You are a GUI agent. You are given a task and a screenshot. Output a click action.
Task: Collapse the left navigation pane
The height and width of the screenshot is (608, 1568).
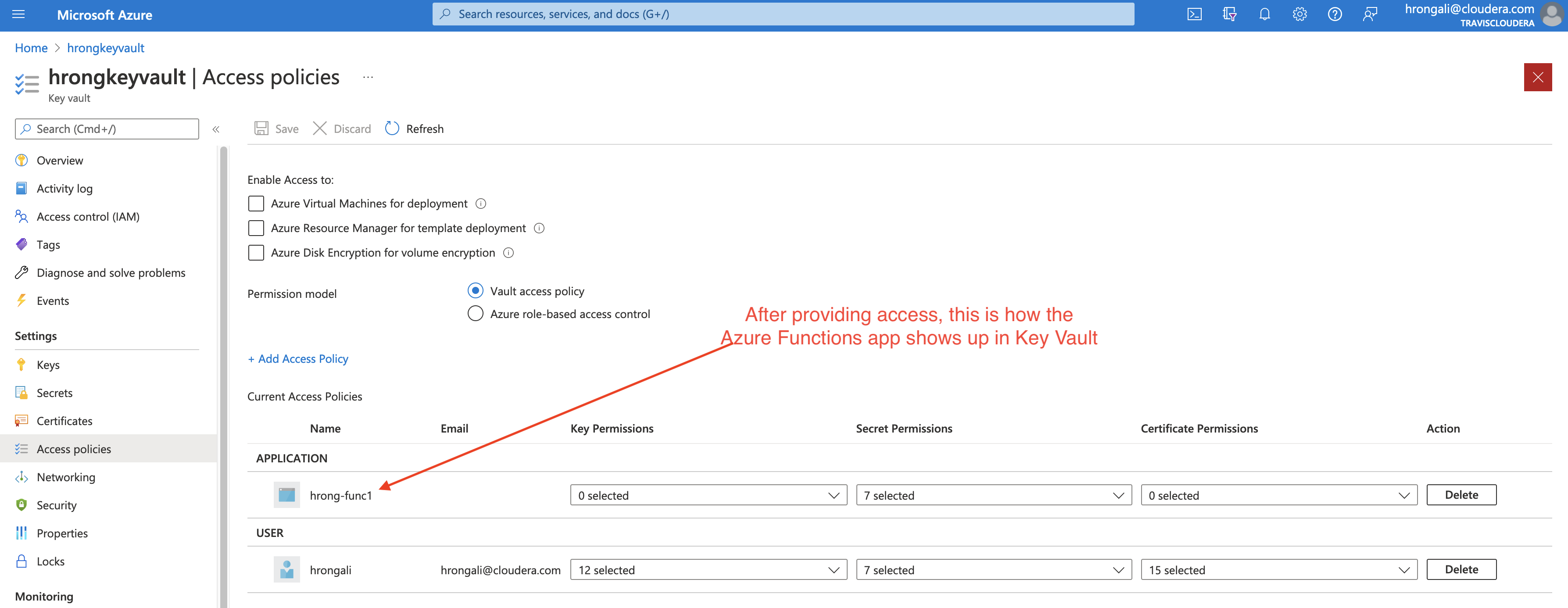216,129
